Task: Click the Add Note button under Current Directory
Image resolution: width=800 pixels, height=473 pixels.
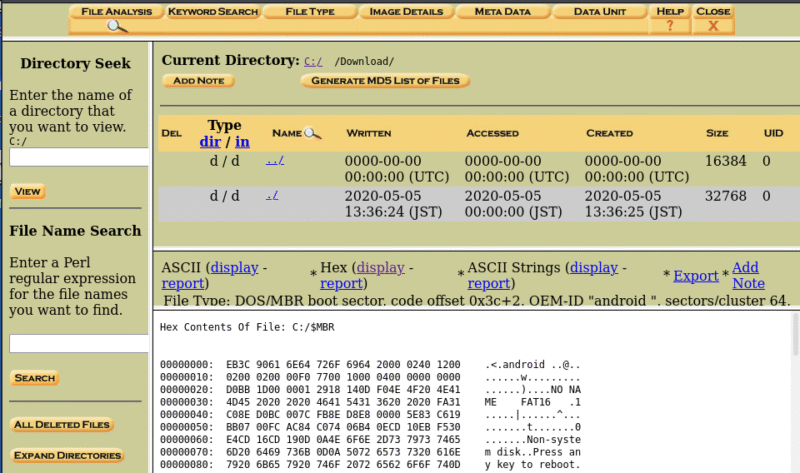Action: pyautogui.click(x=197, y=80)
